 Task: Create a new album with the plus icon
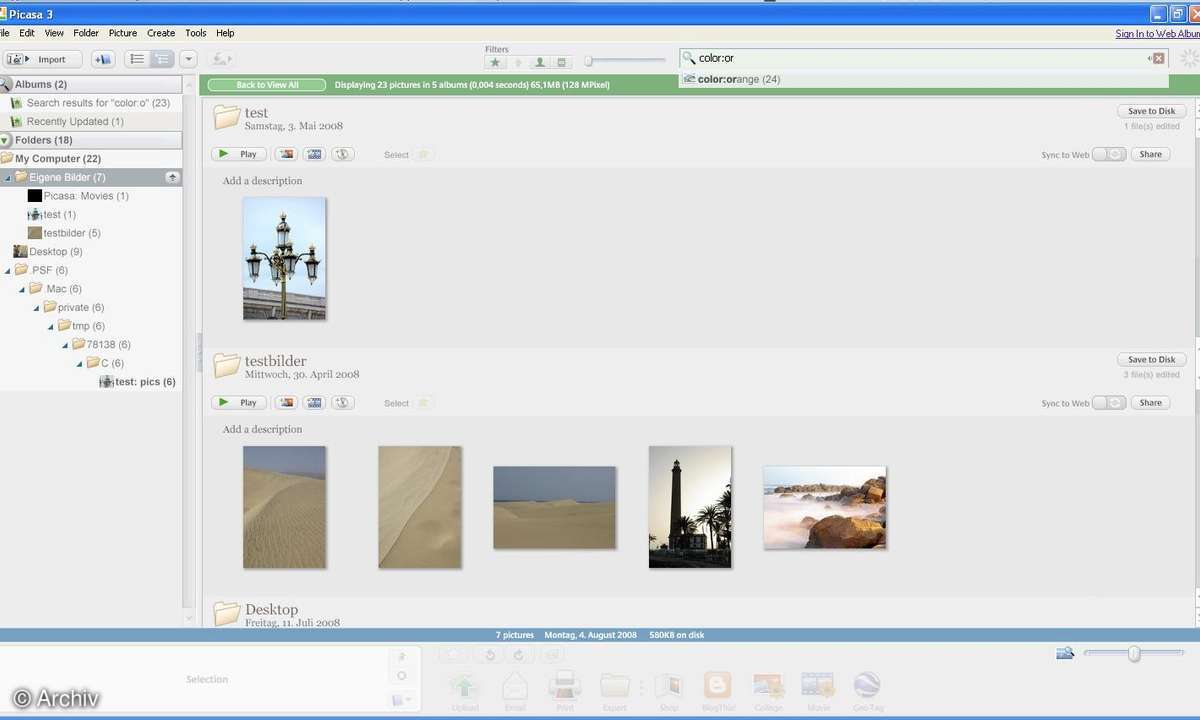click(103, 59)
